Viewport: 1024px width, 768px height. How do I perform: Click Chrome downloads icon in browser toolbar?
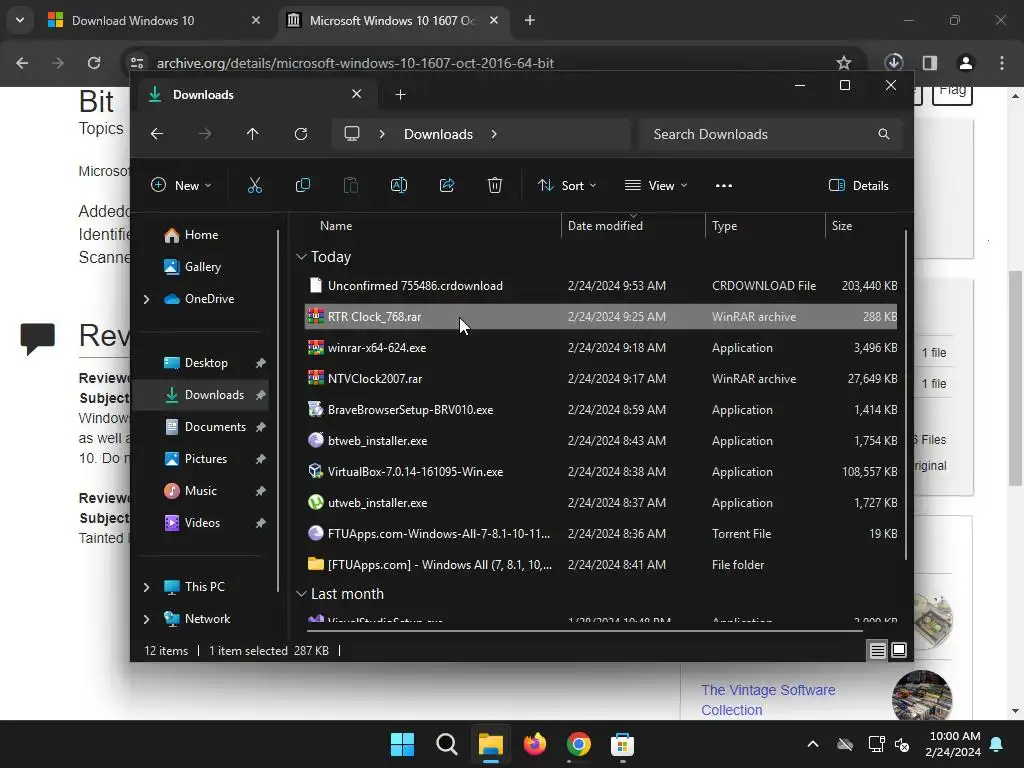click(893, 63)
